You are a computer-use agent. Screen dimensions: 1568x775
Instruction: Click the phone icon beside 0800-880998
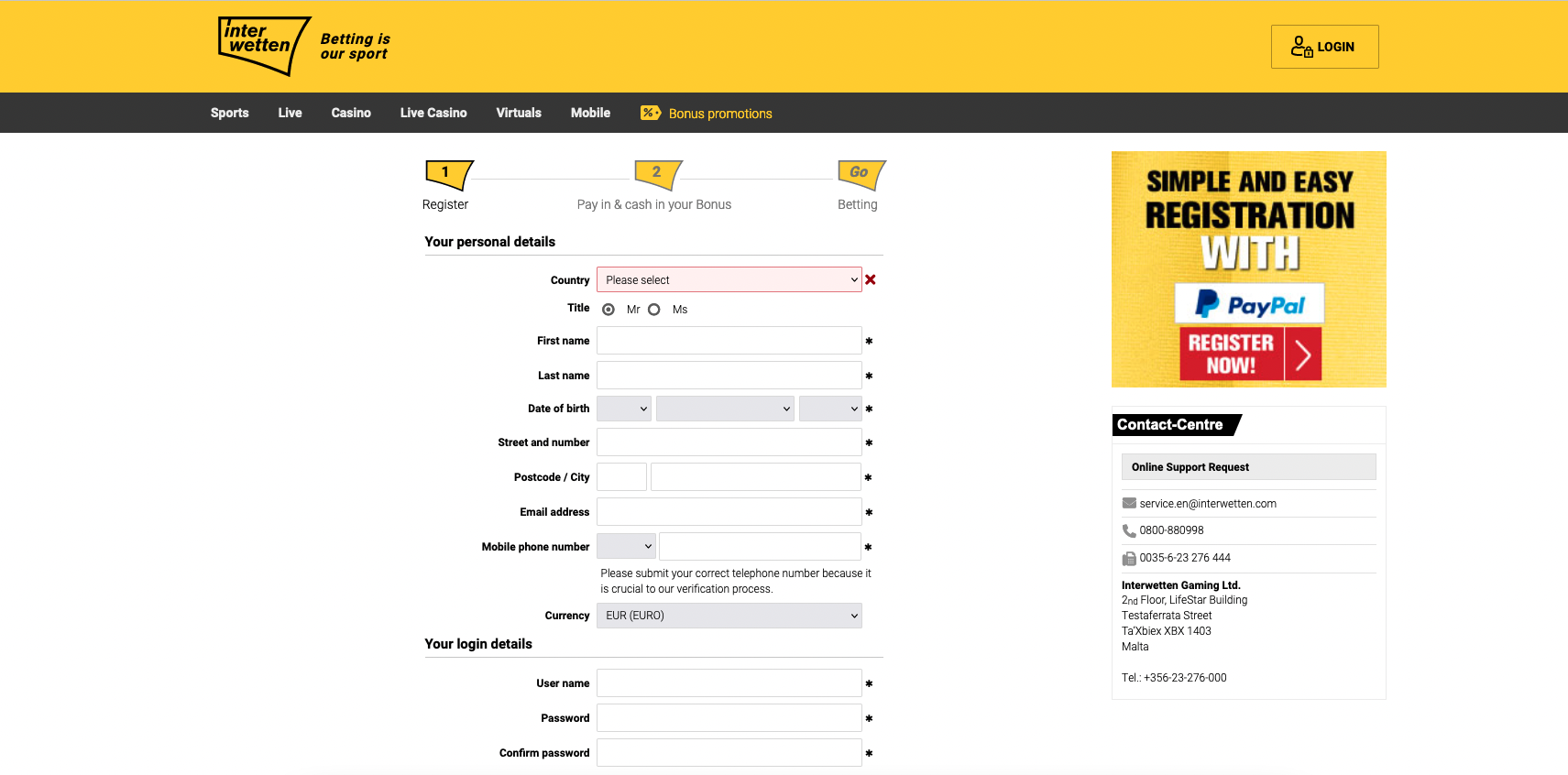point(1129,530)
